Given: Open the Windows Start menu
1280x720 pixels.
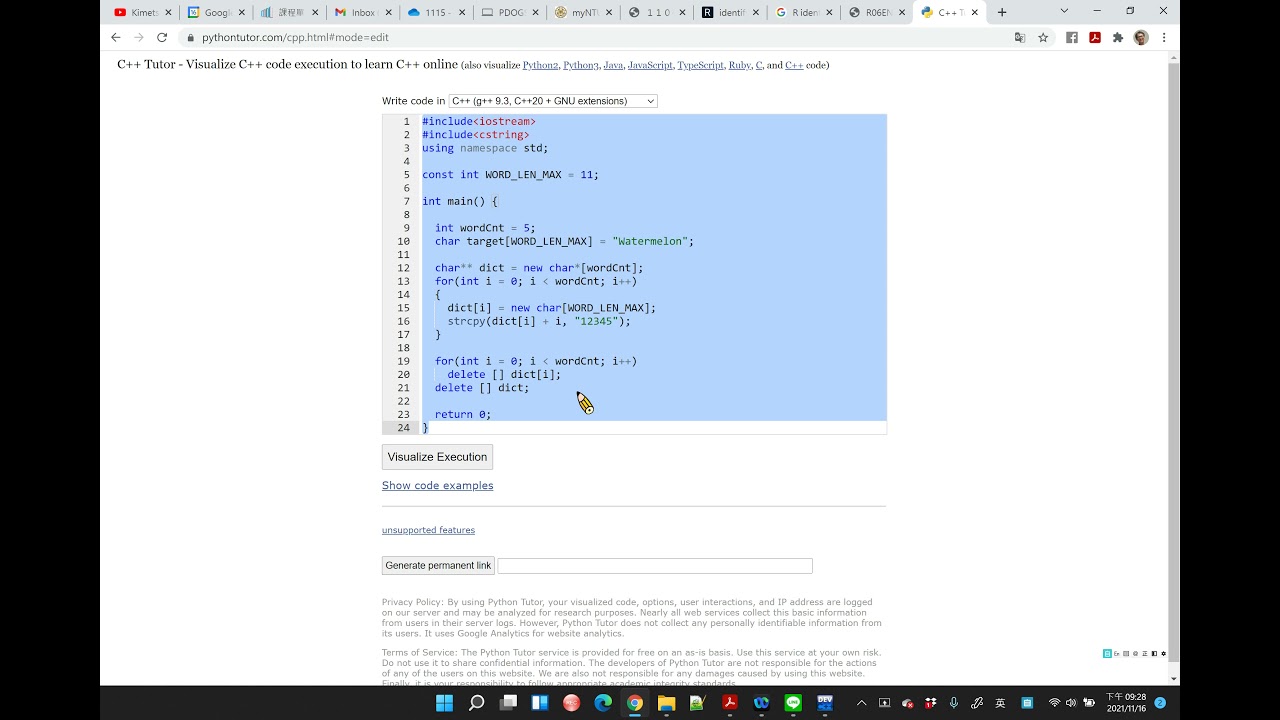Looking at the screenshot, I should tap(444, 703).
